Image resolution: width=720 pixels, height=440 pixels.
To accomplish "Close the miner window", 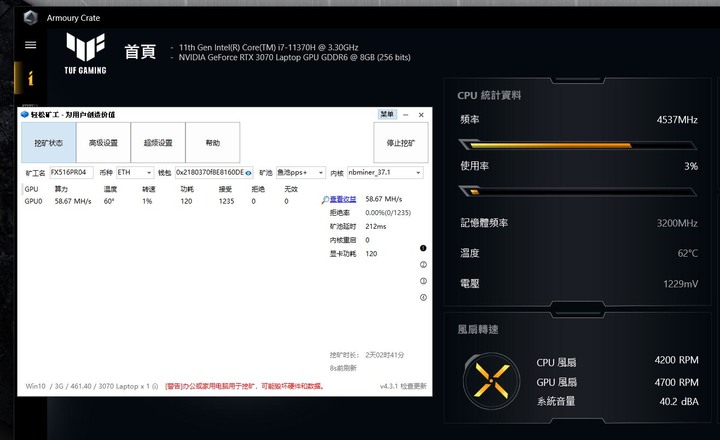I will pos(421,115).
